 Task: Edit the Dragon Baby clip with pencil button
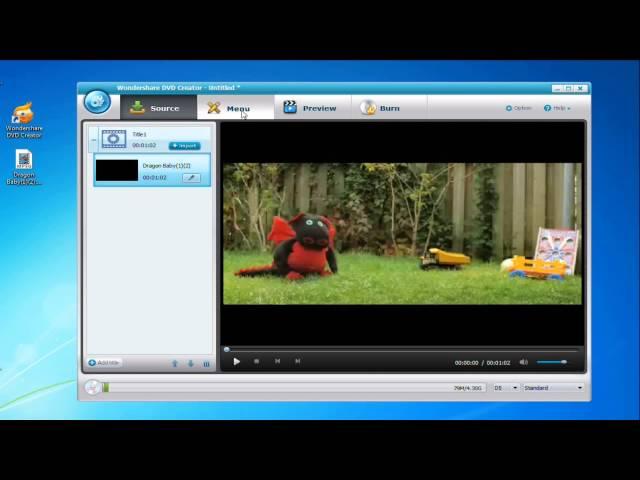(x=191, y=178)
